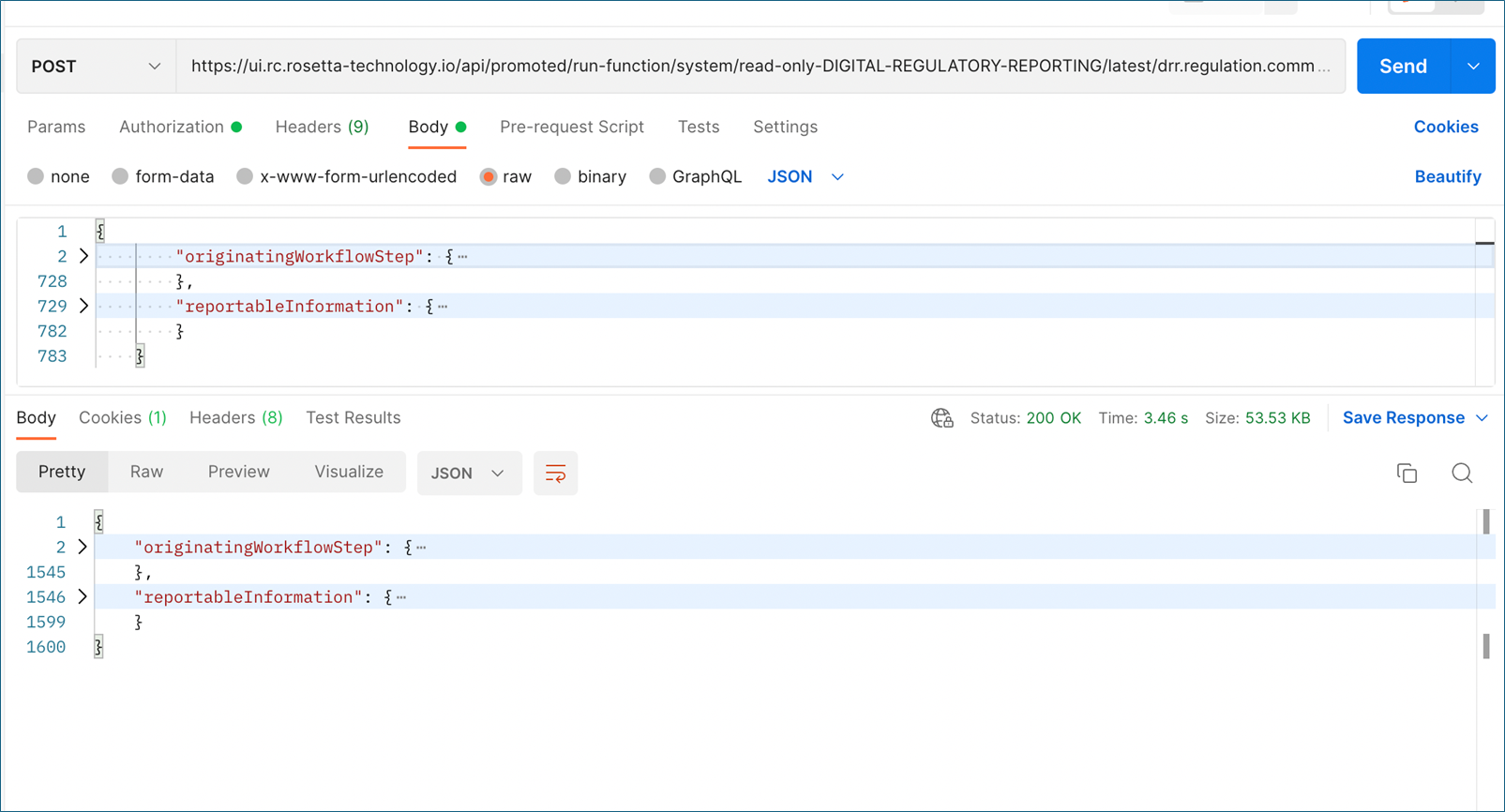Open the Save Response dropdown
The height and width of the screenshot is (812, 1505).
pos(1482,418)
